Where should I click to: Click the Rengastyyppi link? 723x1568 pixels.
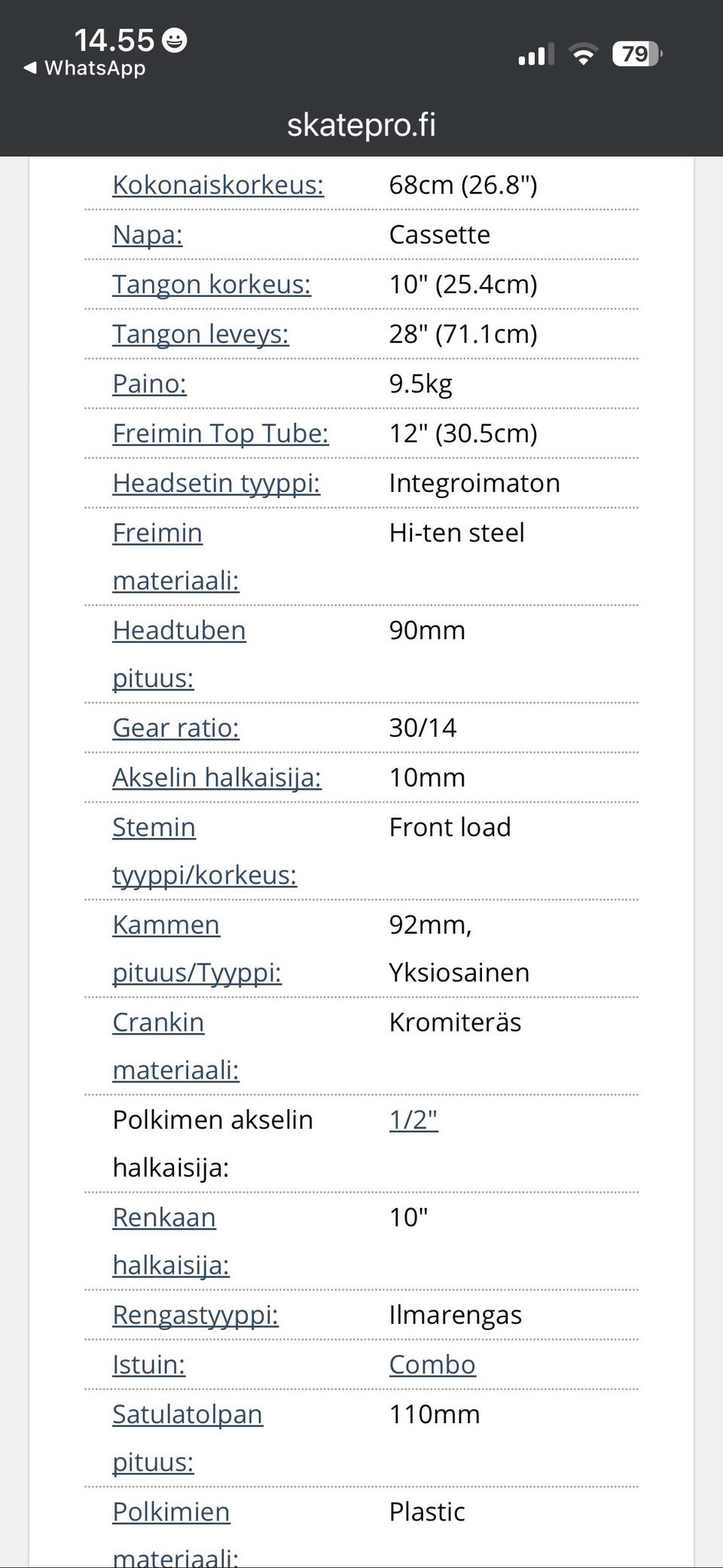pos(195,1315)
